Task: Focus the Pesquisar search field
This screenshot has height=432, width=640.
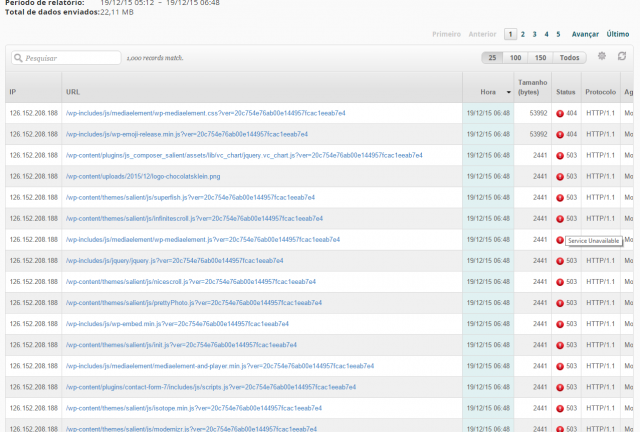Action: [x=66, y=58]
